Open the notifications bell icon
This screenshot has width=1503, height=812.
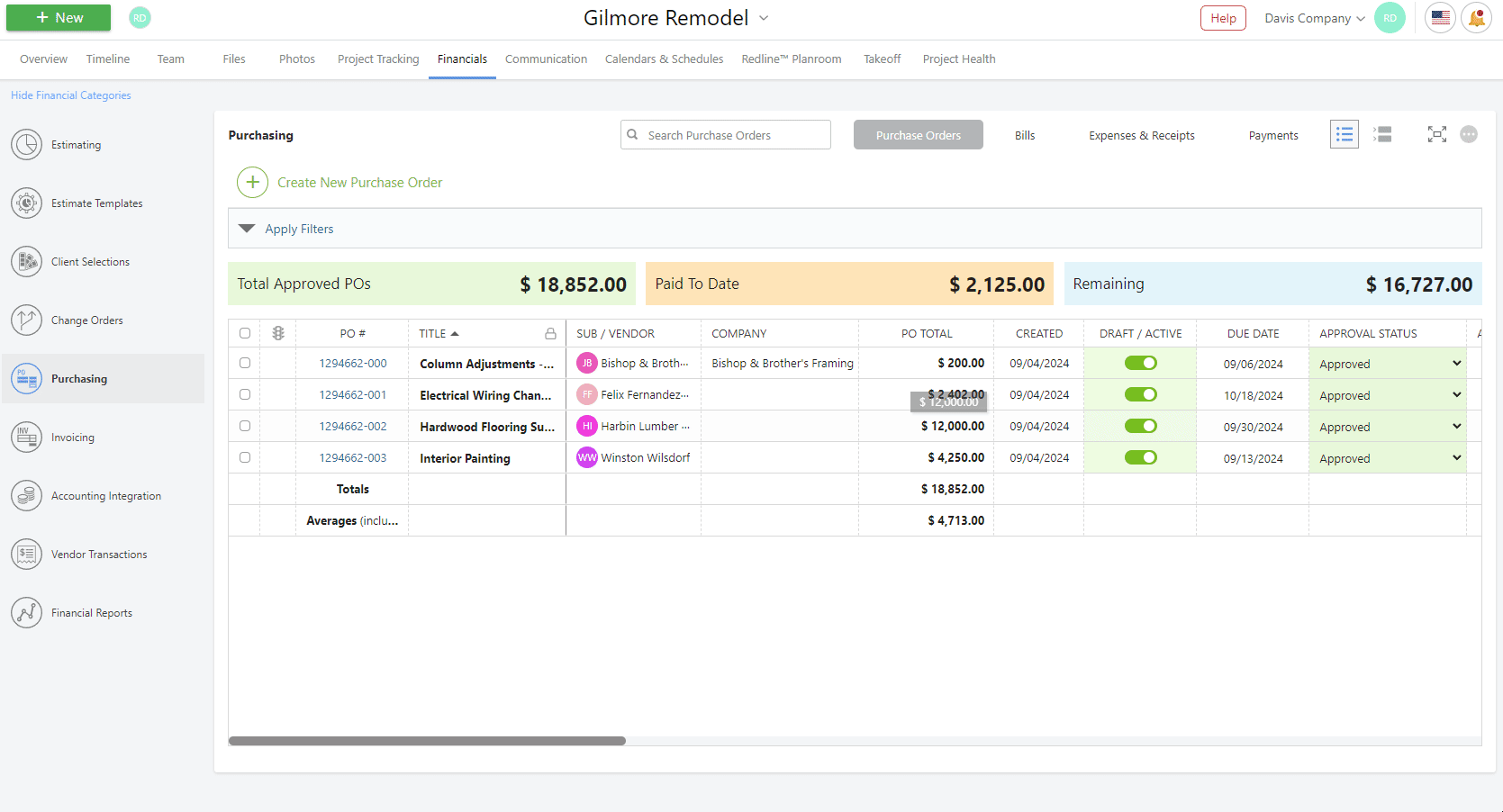tap(1477, 18)
